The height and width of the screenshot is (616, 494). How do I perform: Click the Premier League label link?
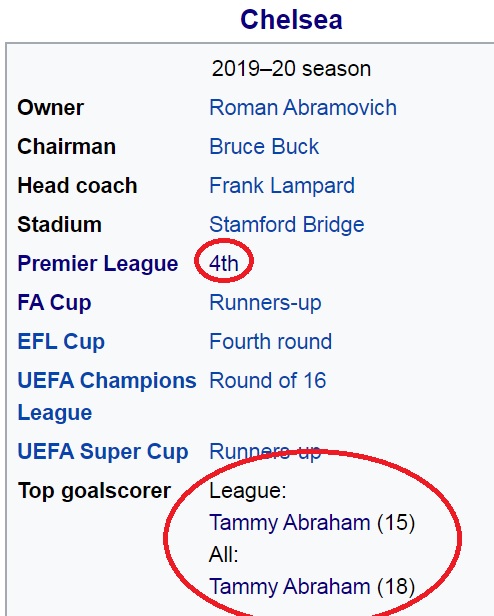97,263
